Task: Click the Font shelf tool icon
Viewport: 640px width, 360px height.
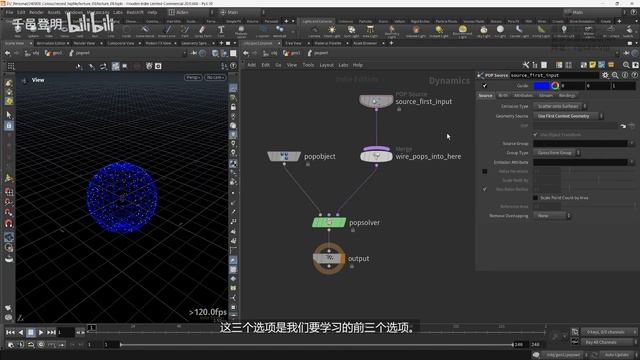Action: [221, 31]
